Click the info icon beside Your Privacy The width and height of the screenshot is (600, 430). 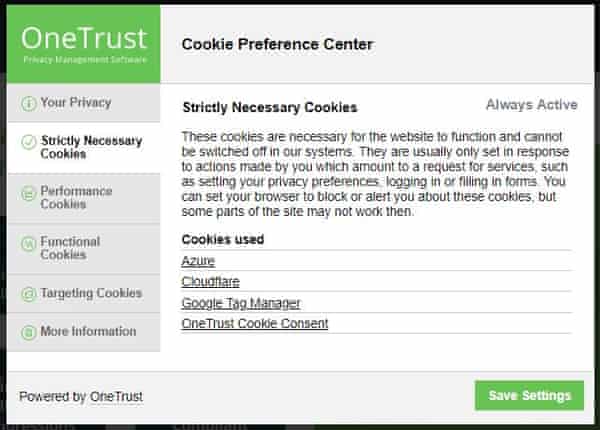pyautogui.click(x=29, y=103)
